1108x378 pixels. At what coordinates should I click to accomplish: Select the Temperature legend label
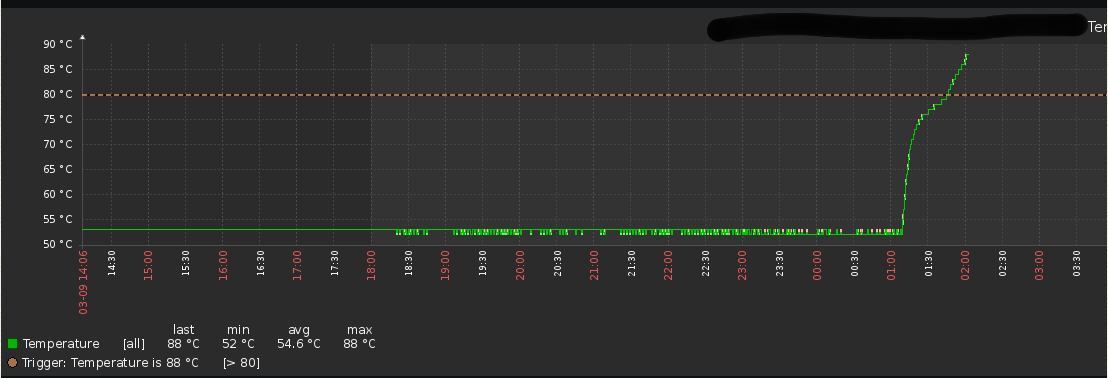61,344
